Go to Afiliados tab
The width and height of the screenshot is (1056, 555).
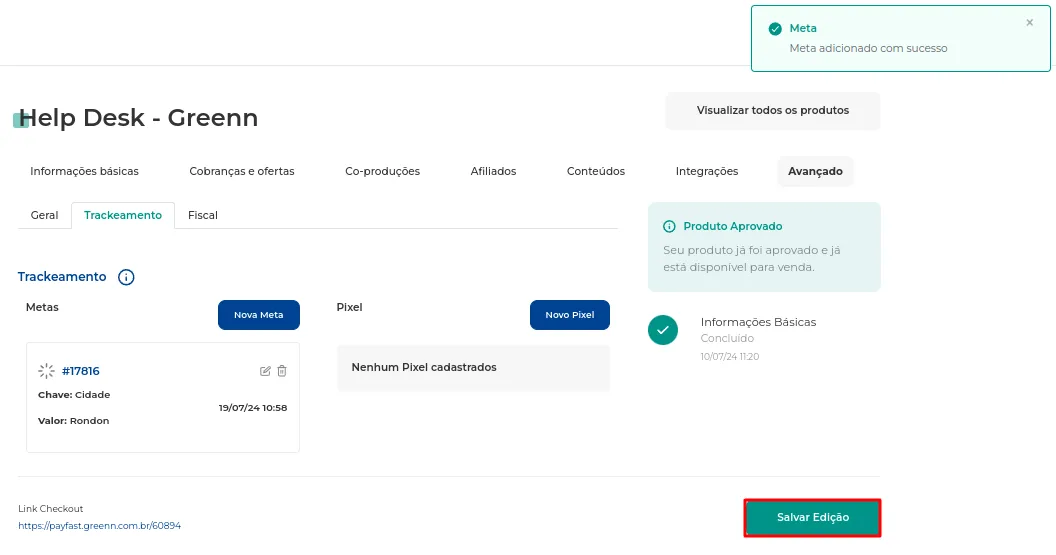coord(493,171)
